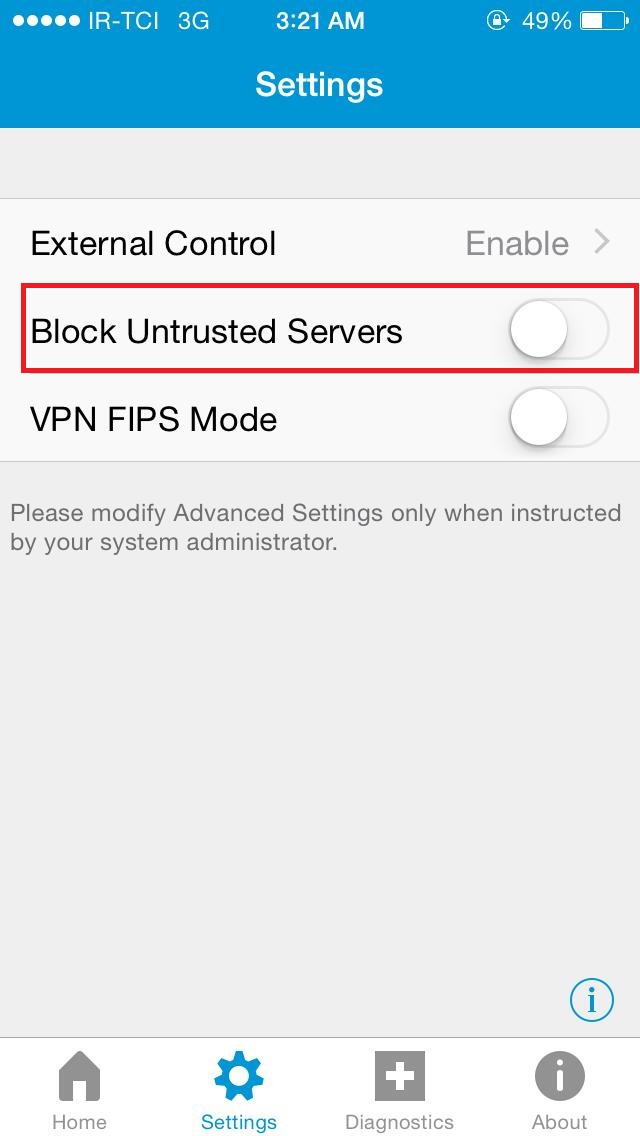Image resolution: width=640 pixels, height=1136 pixels.
Task: Select the About tab label
Action: (x=559, y=1122)
